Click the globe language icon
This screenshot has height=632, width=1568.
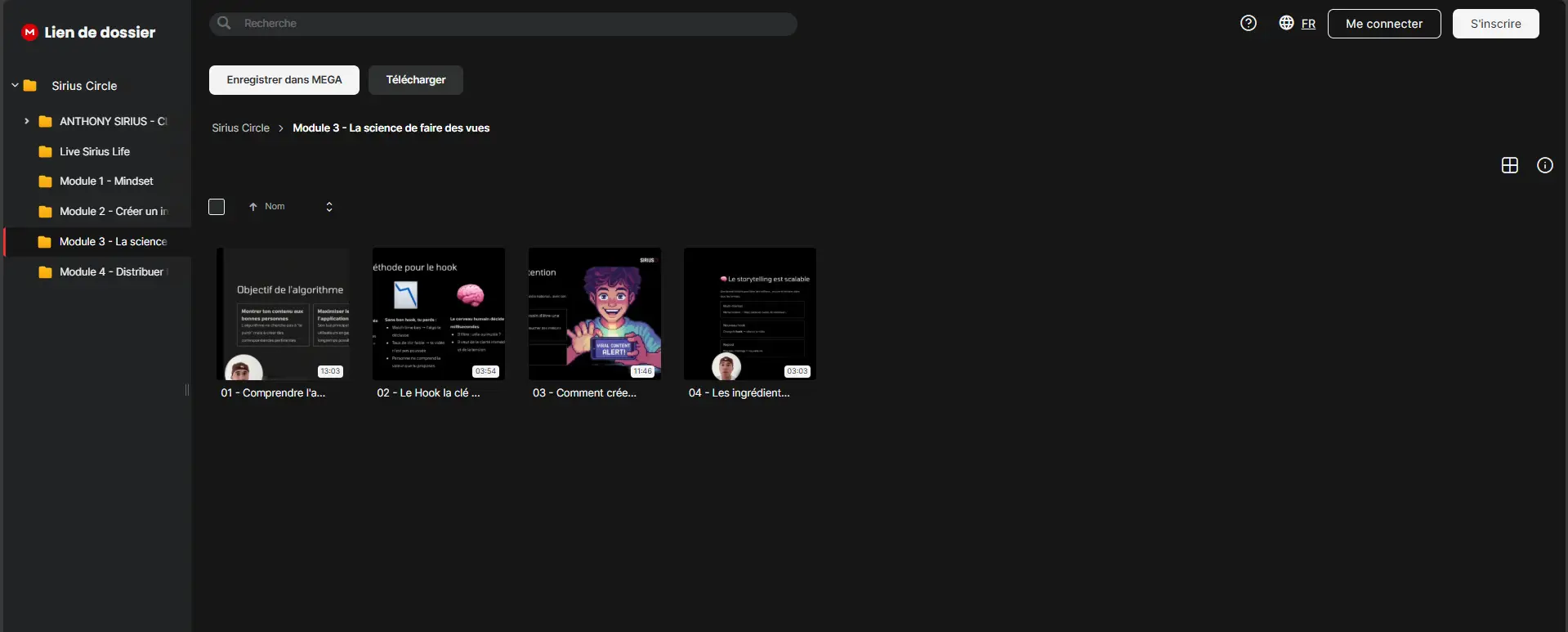pos(1286,23)
